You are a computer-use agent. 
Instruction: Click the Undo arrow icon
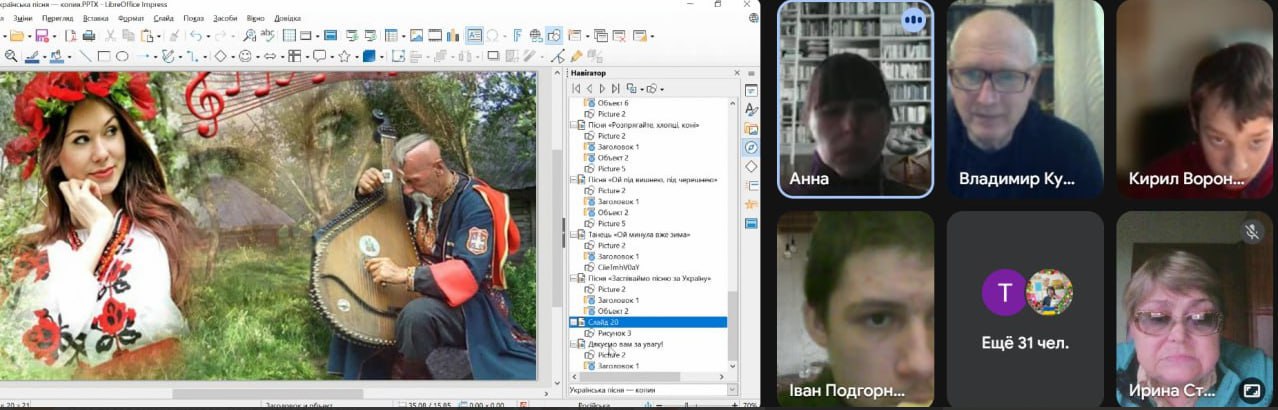pyautogui.click(x=194, y=36)
